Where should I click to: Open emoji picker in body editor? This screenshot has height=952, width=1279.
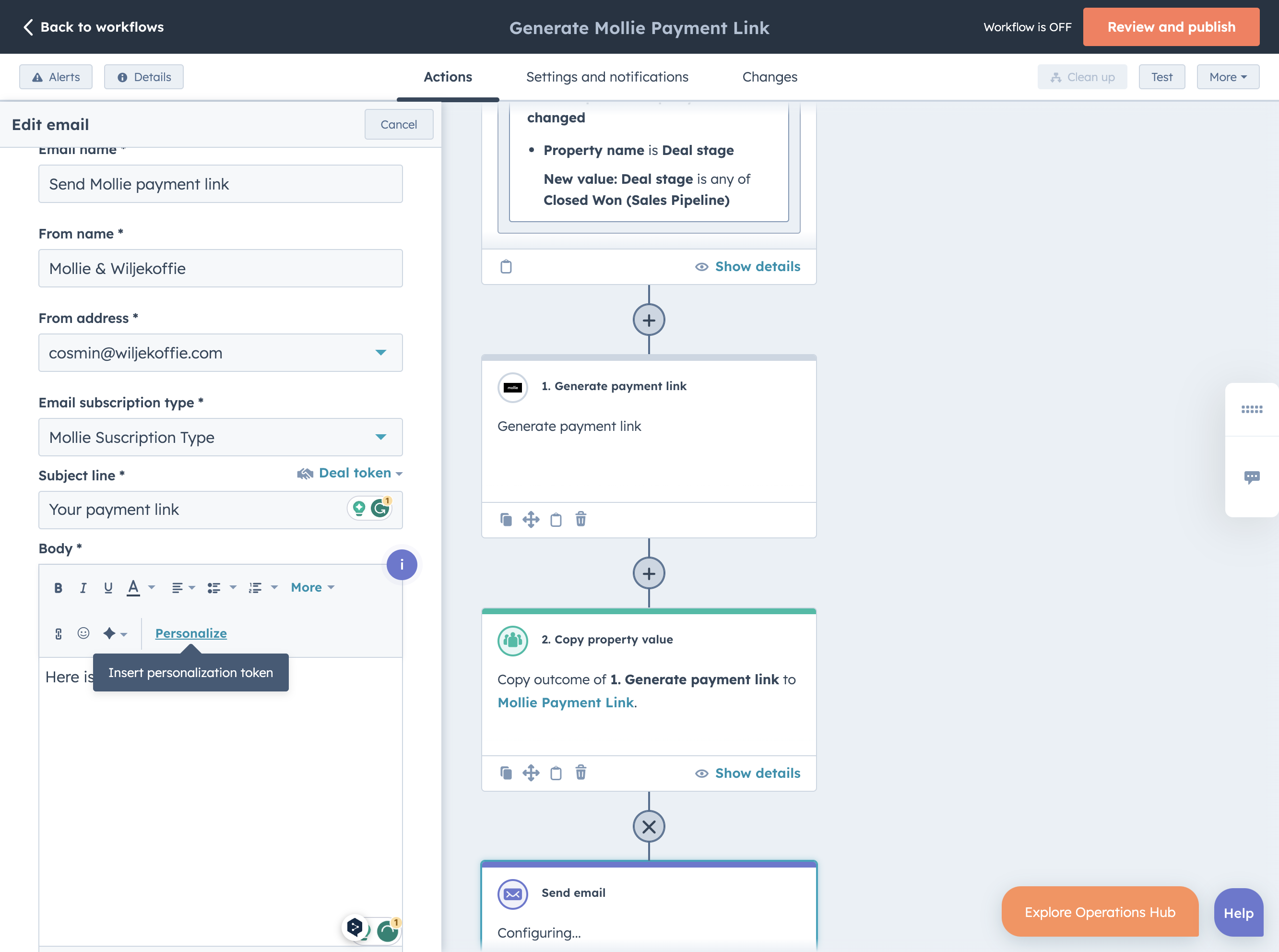pyautogui.click(x=83, y=633)
